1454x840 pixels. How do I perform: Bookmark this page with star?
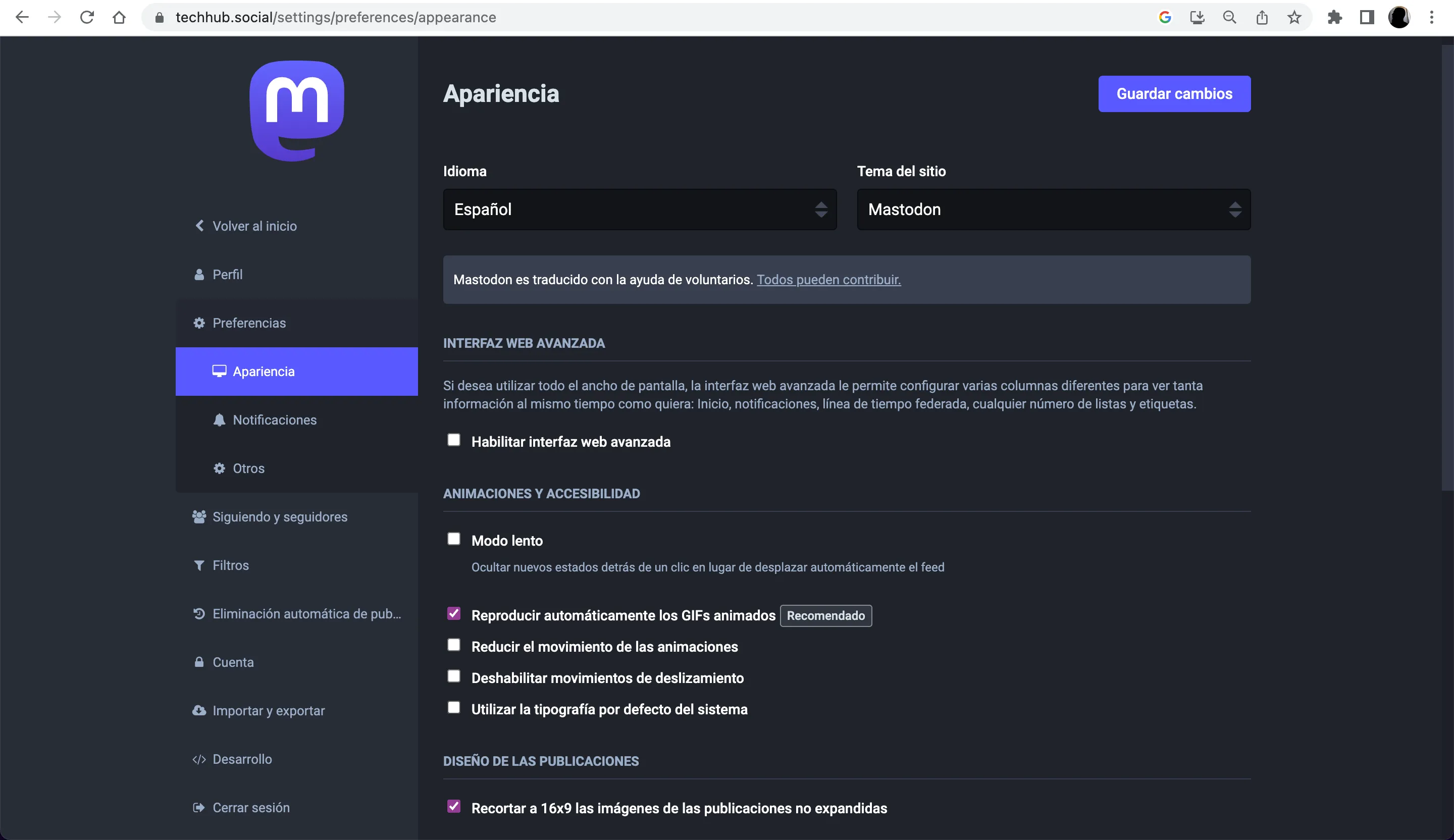click(x=1294, y=17)
